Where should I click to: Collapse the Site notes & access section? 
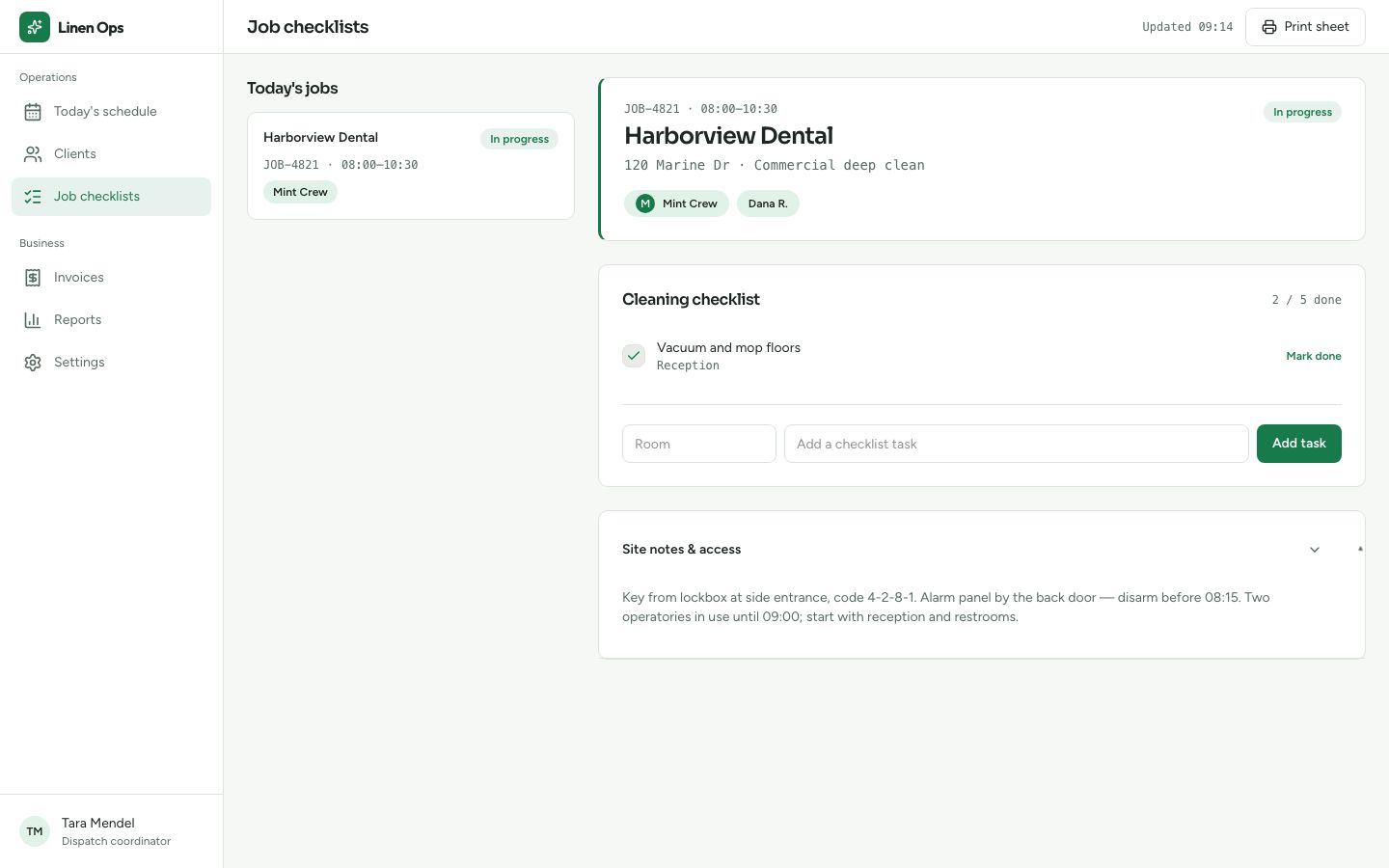(1315, 550)
